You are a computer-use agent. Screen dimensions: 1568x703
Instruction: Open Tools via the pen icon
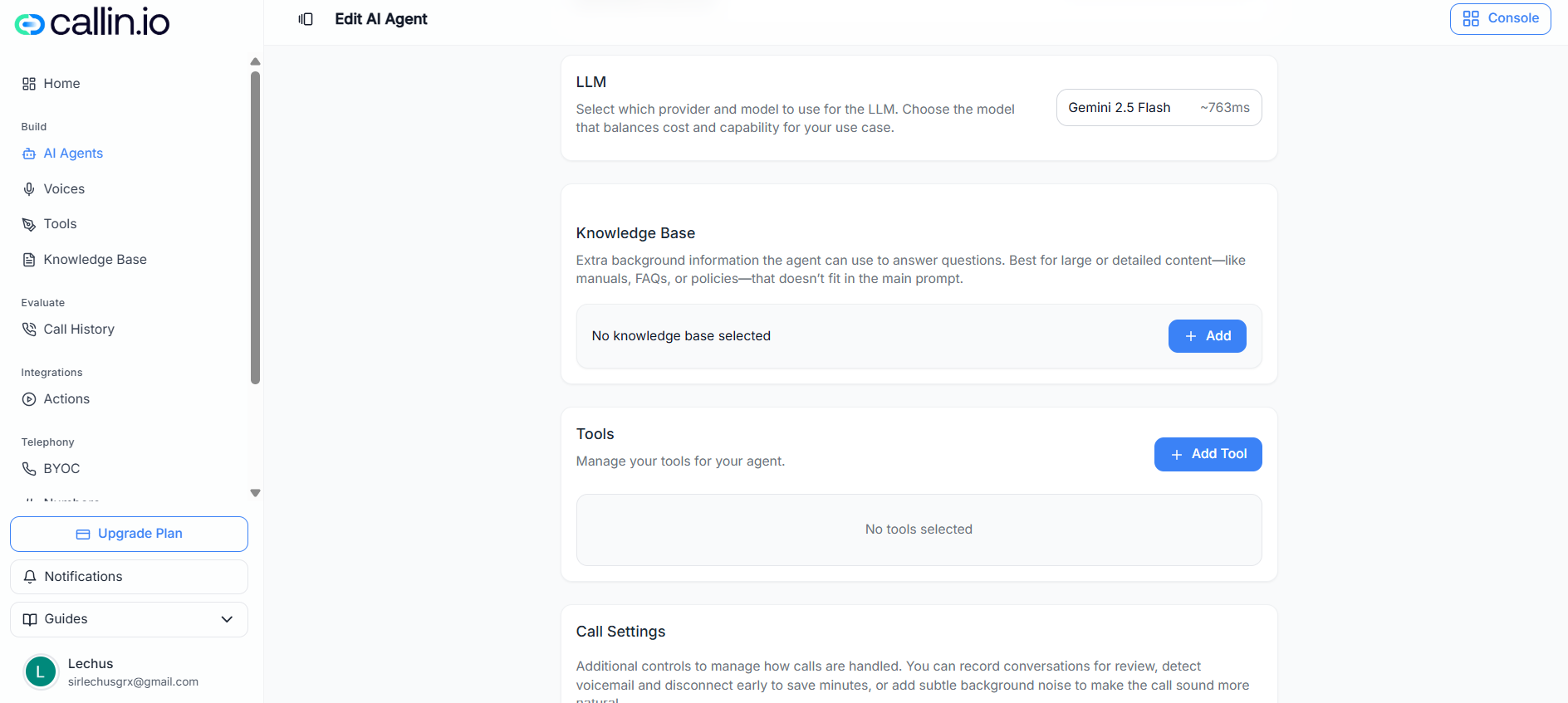pyautogui.click(x=29, y=223)
